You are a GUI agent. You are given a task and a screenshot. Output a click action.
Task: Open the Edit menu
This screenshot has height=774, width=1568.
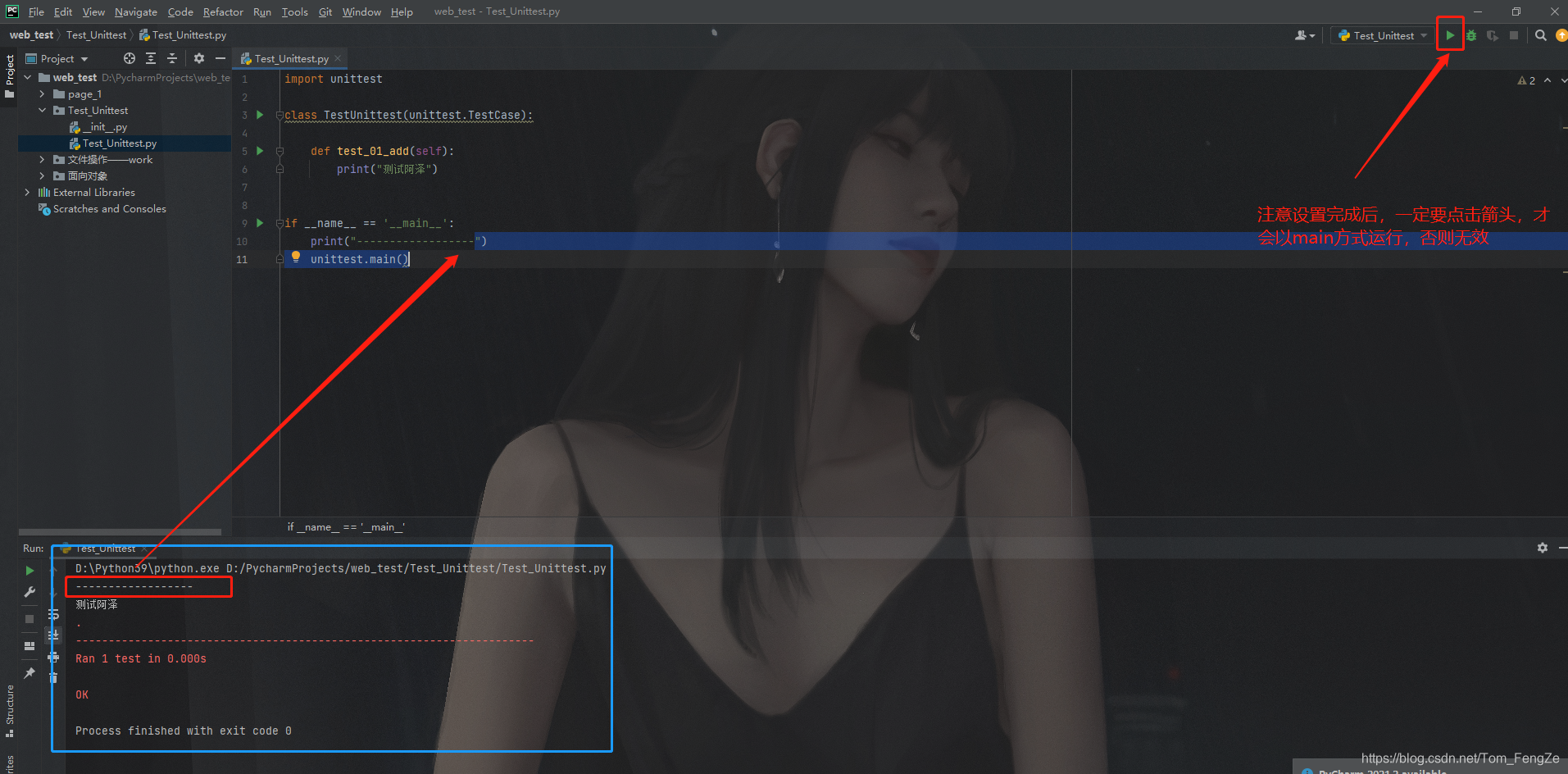(x=63, y=11)
